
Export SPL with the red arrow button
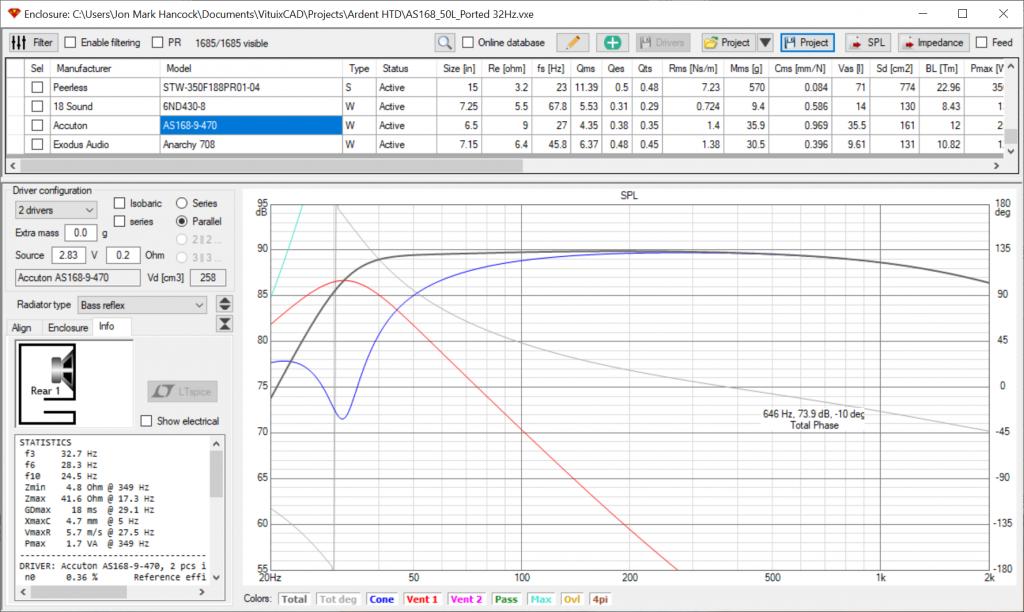(x=868, y=42)
